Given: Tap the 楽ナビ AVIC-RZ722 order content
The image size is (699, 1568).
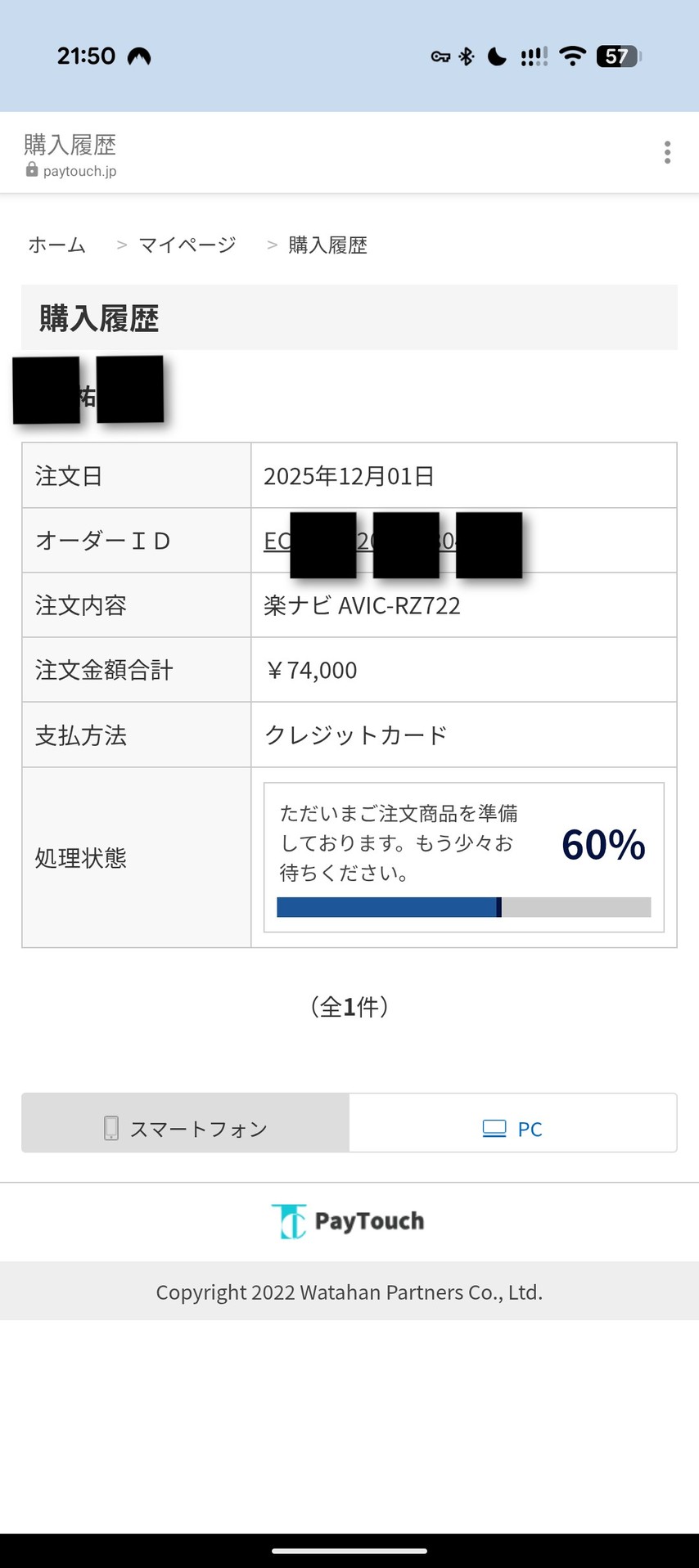Looking at the screenshot, I should click(362, 605).
